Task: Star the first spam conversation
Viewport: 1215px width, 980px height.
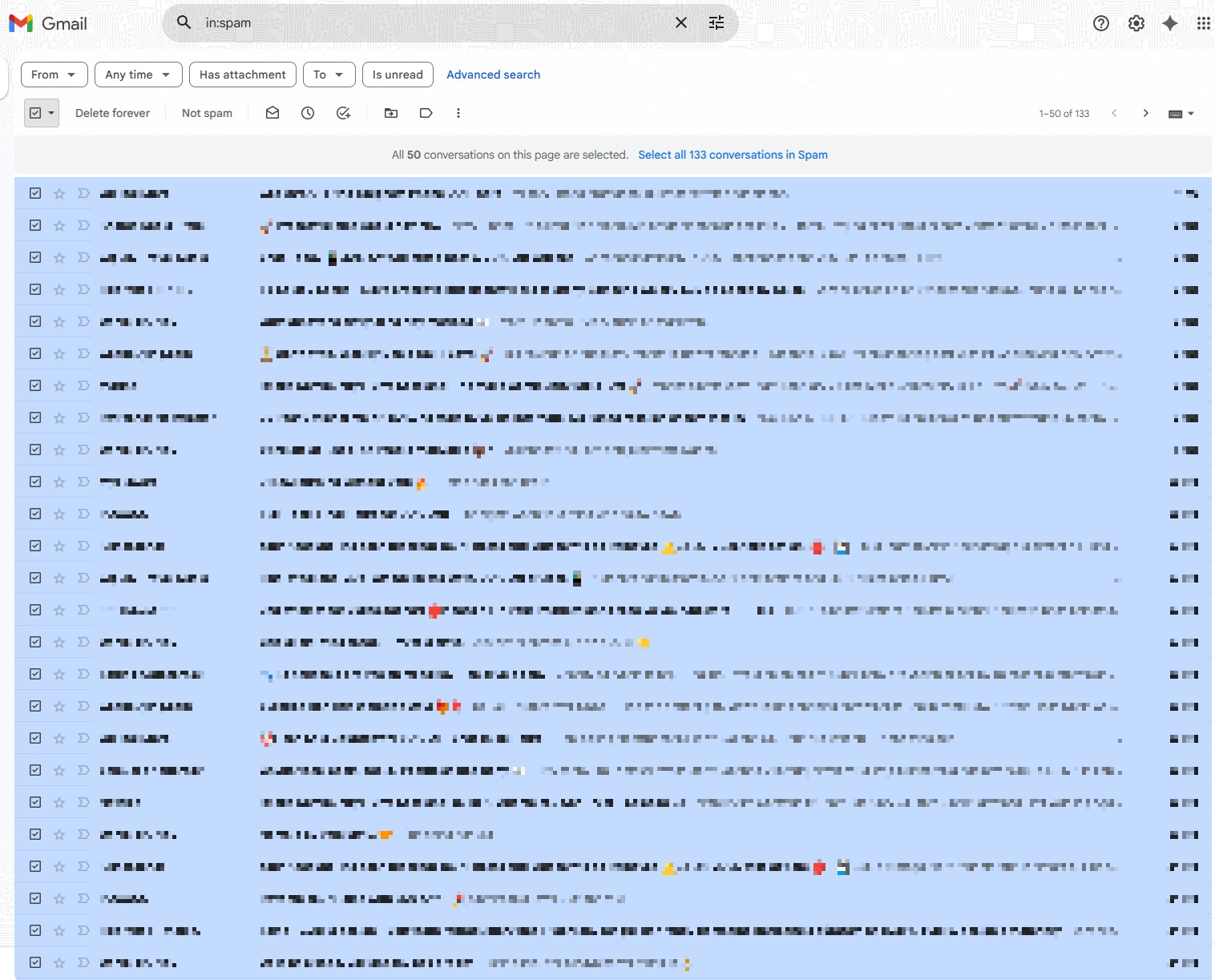Action: tap(59, 192)
